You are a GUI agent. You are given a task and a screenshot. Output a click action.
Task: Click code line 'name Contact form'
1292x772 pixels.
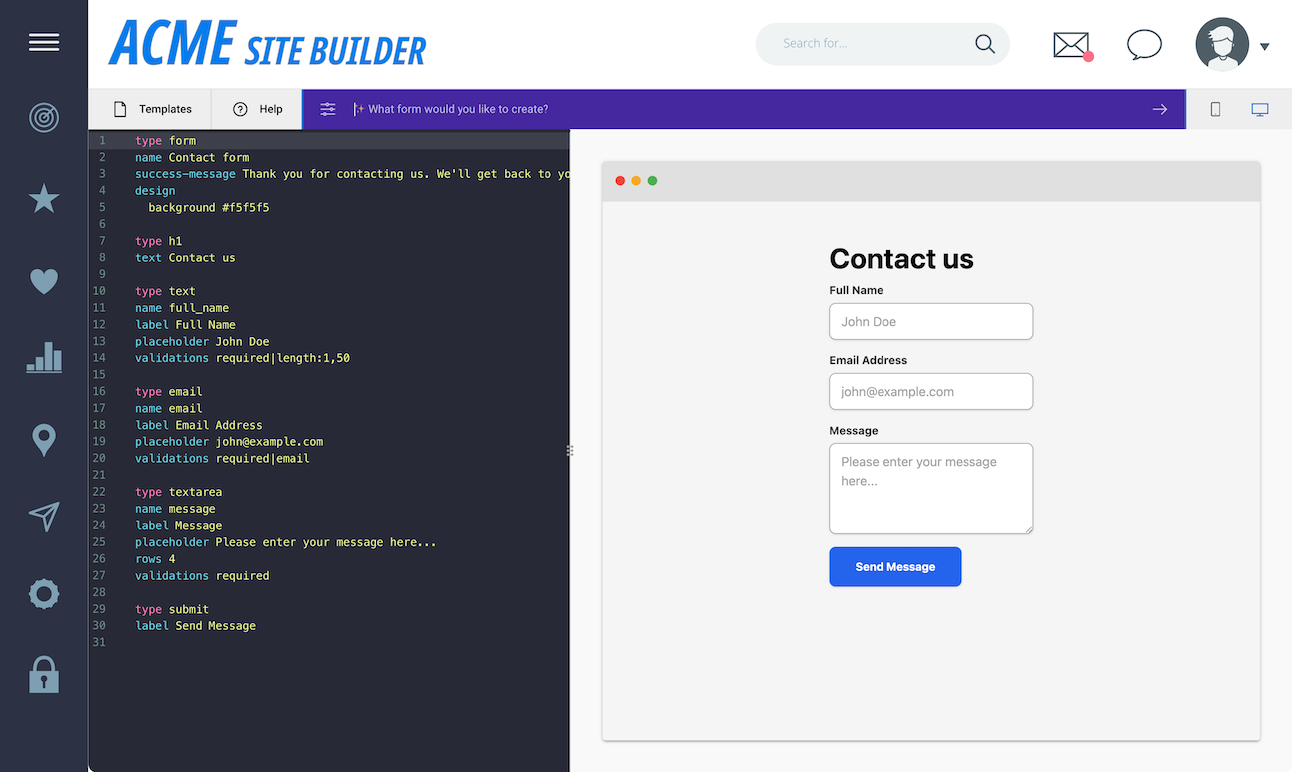pos(192,157)
